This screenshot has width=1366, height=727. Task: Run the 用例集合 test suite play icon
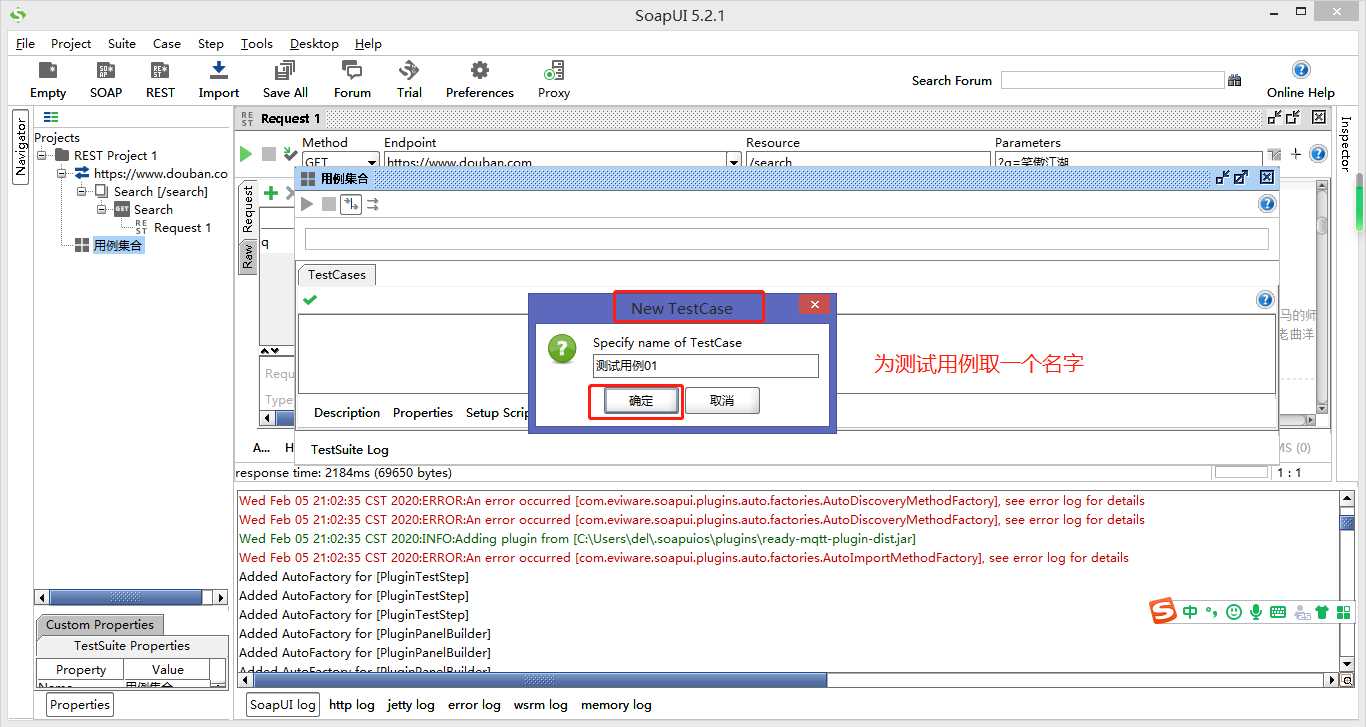click(307, 204)
